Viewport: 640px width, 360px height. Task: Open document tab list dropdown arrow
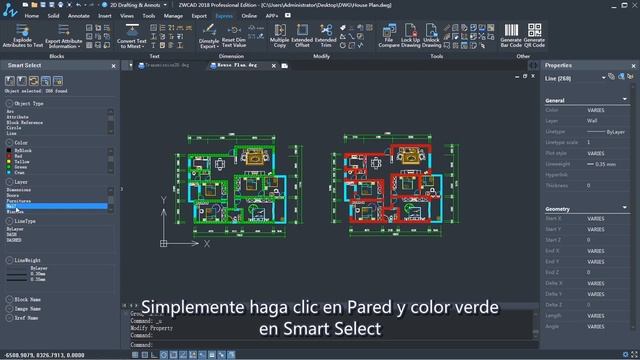[131, 65]
